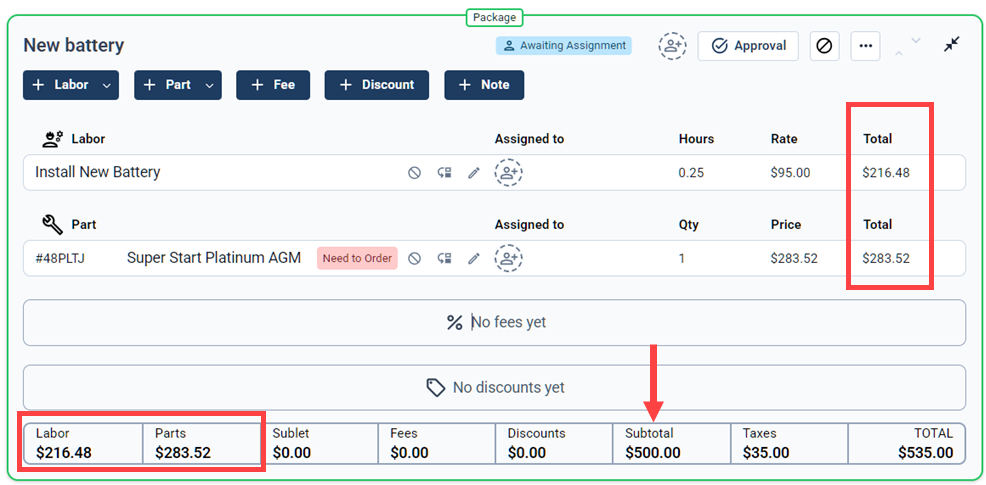The width and height of the screenshot is (986, 485).
Task: Move package down using the down chevron
Action: coord(916,40)
